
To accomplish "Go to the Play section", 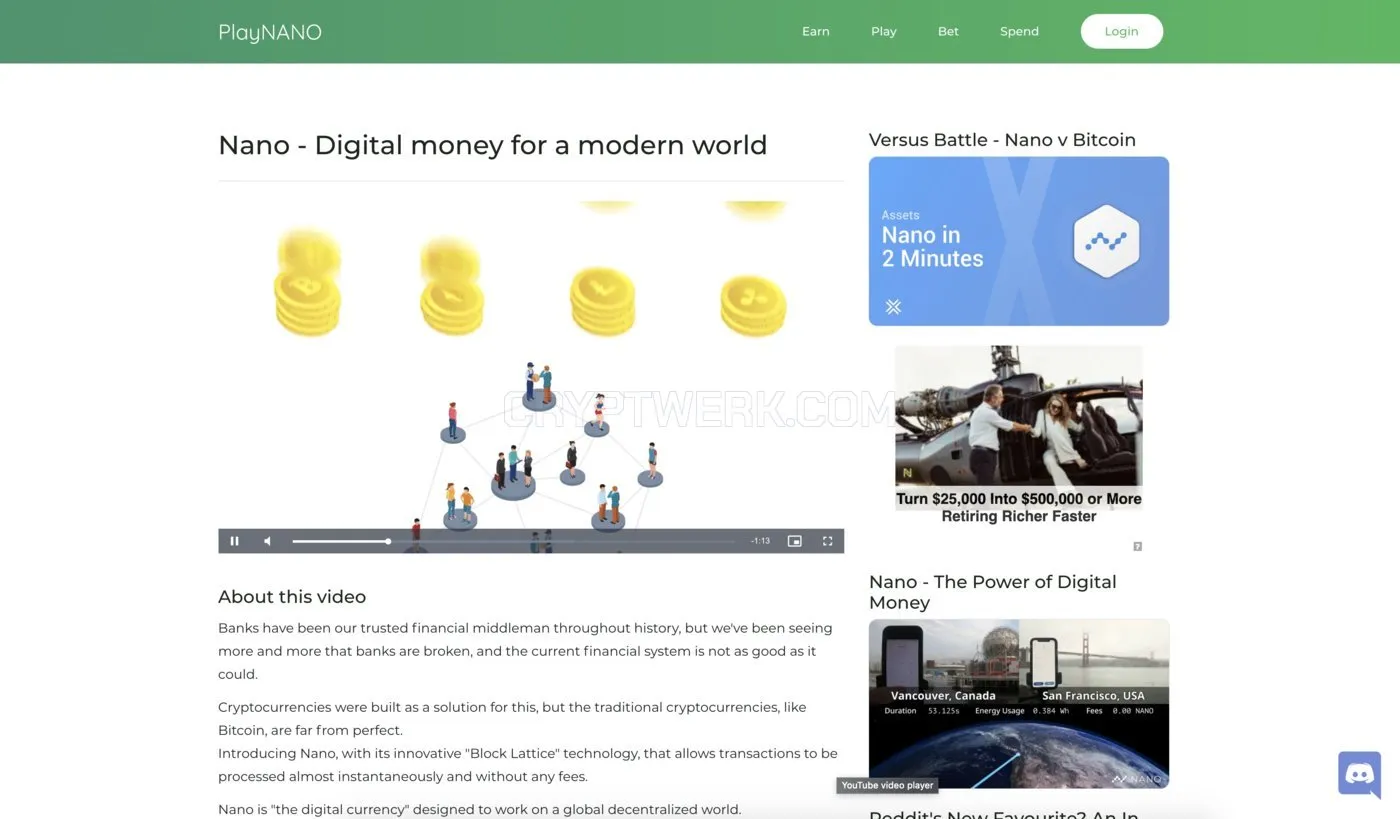I will tap(884, 31).
